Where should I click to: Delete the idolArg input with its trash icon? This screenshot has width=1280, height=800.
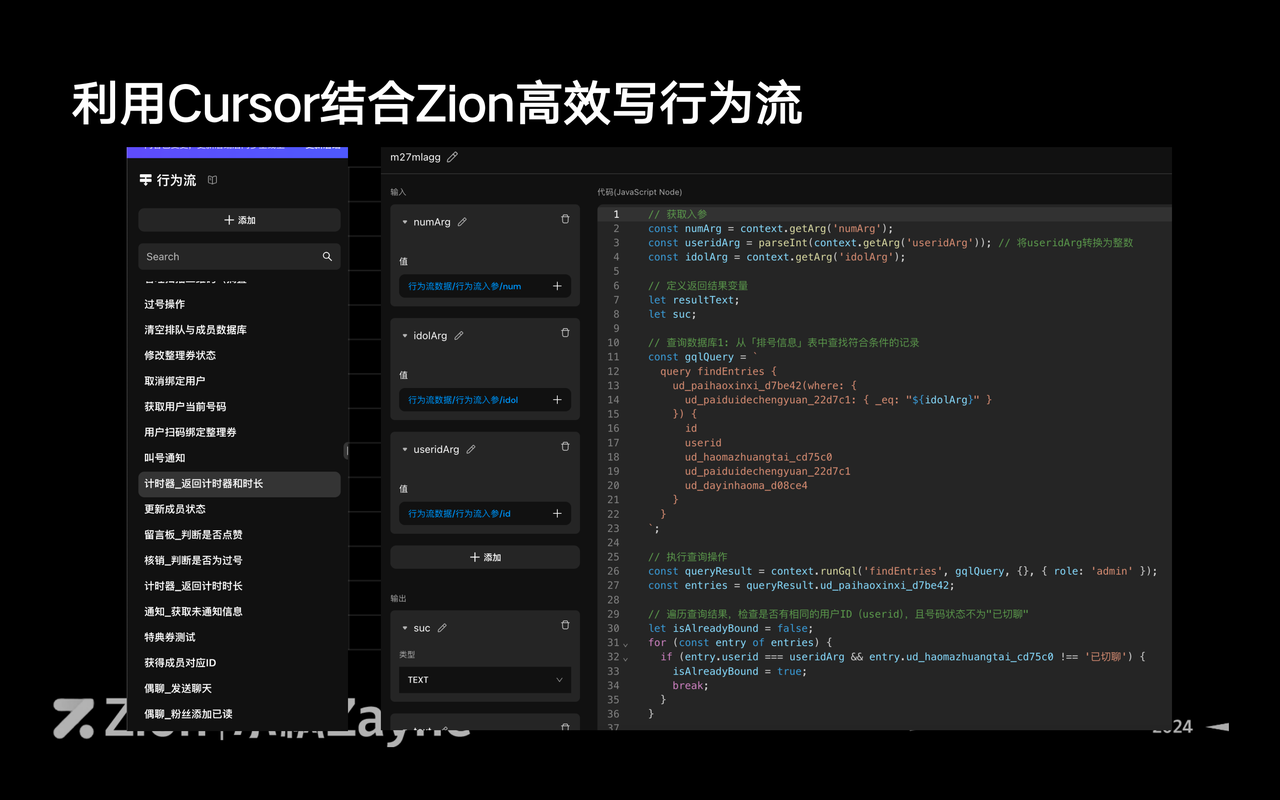click(x=565, y=333)
